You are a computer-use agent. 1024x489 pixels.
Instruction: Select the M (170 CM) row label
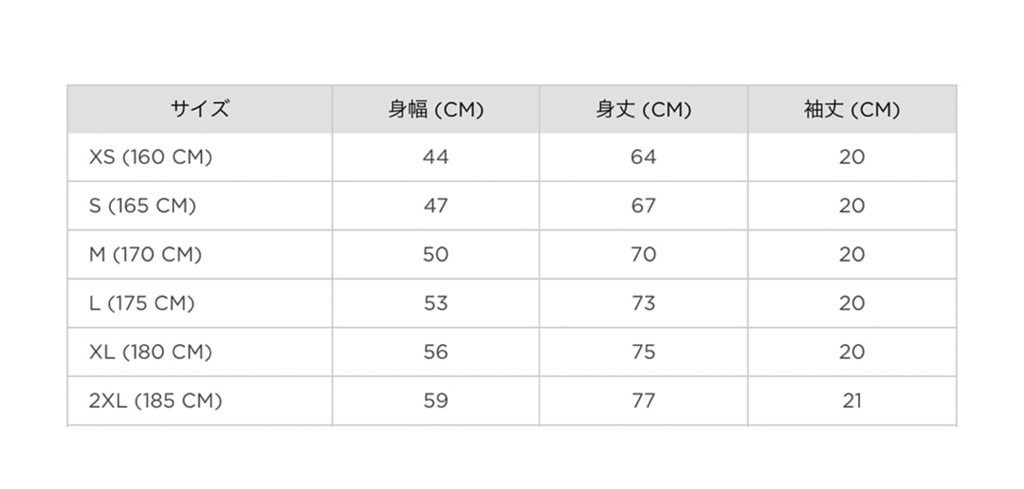(x=145, y=255)
